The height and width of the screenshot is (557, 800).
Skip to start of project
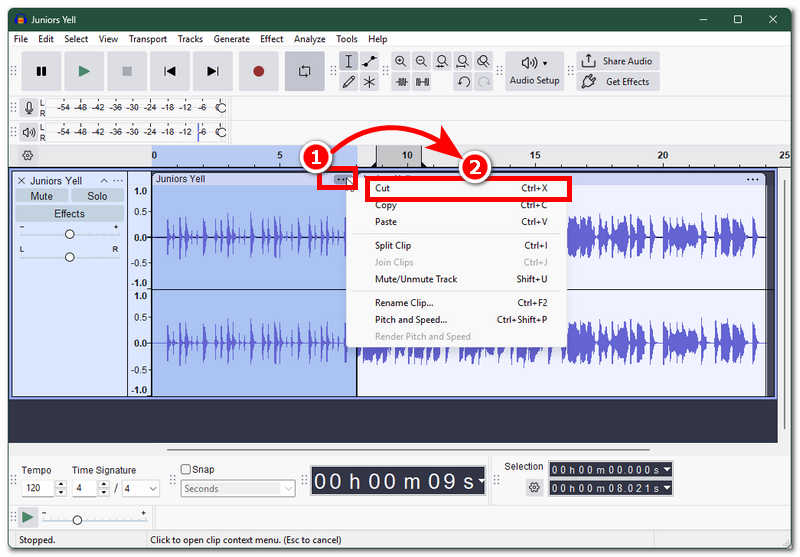coord(170,71)
